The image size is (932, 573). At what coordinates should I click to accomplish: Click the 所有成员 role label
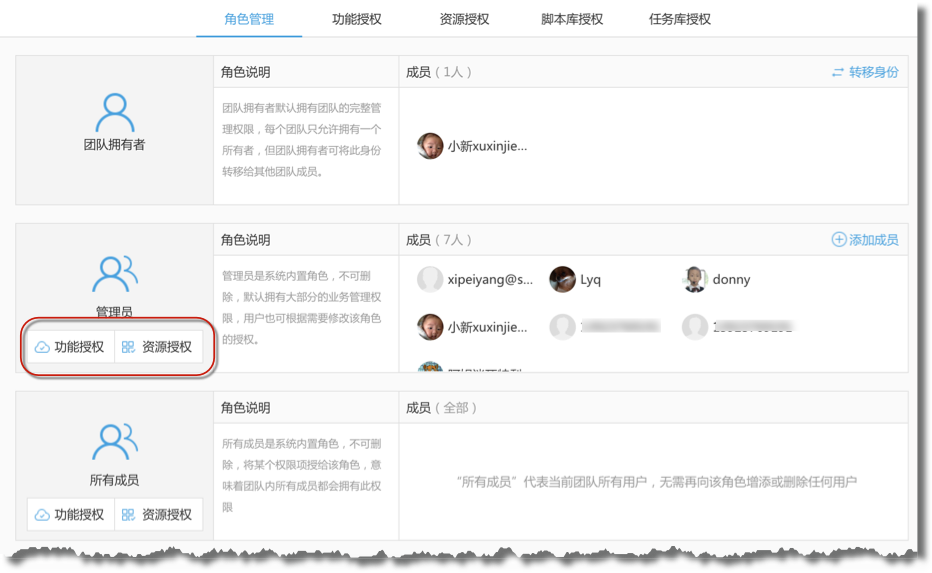pyautogui.click(x=114, y=480)
